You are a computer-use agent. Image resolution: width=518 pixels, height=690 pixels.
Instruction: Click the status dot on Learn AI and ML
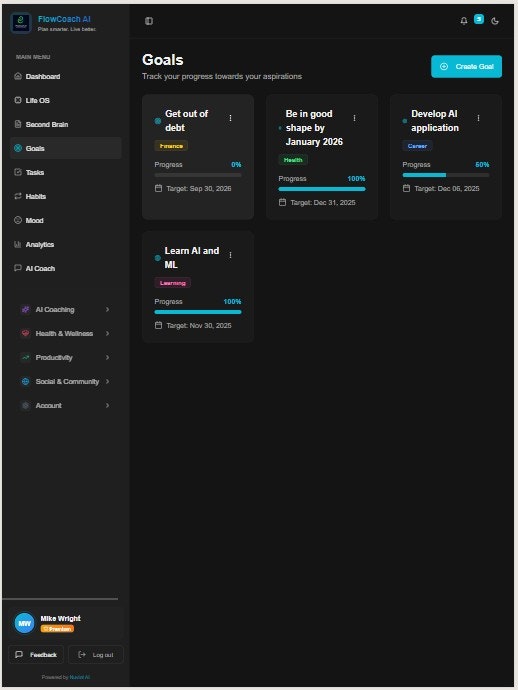point(158,258)
